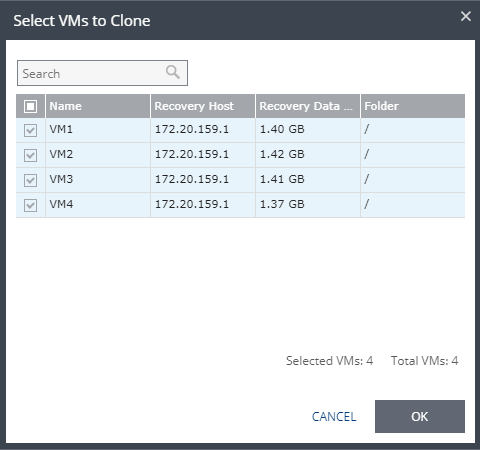Screen dimensions: 480x450
Task: Click the 1.37 GB cell for VM4
Action: pyautogui.click(x=308, y=205)
